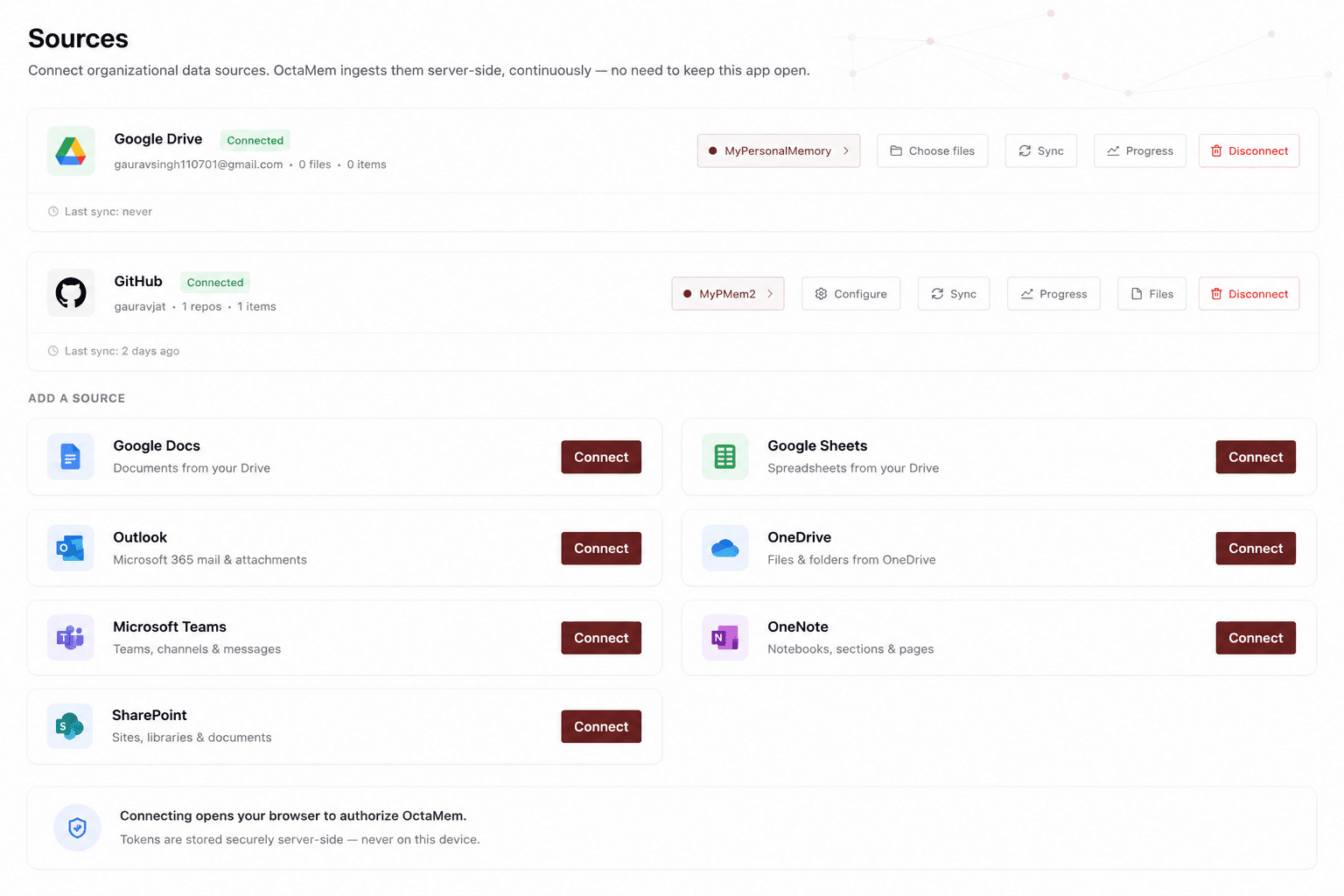Connect SharePoint
Screen dimensions: 1344x896
(x=601, y=726)
